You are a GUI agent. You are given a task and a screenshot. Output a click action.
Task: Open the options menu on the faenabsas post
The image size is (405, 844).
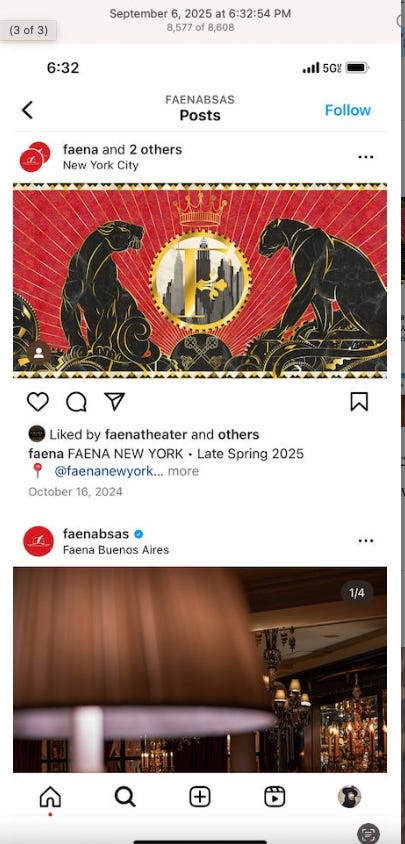(366, 540)
